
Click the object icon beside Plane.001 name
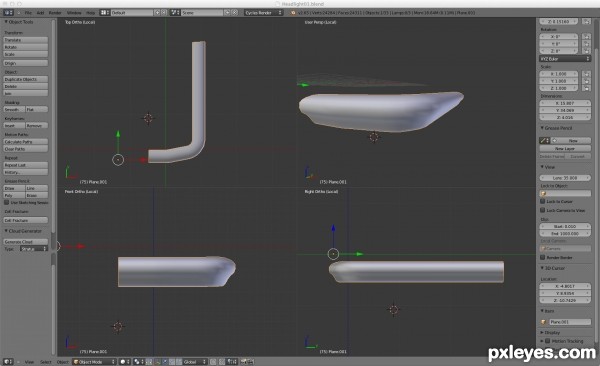click(543, 322)
